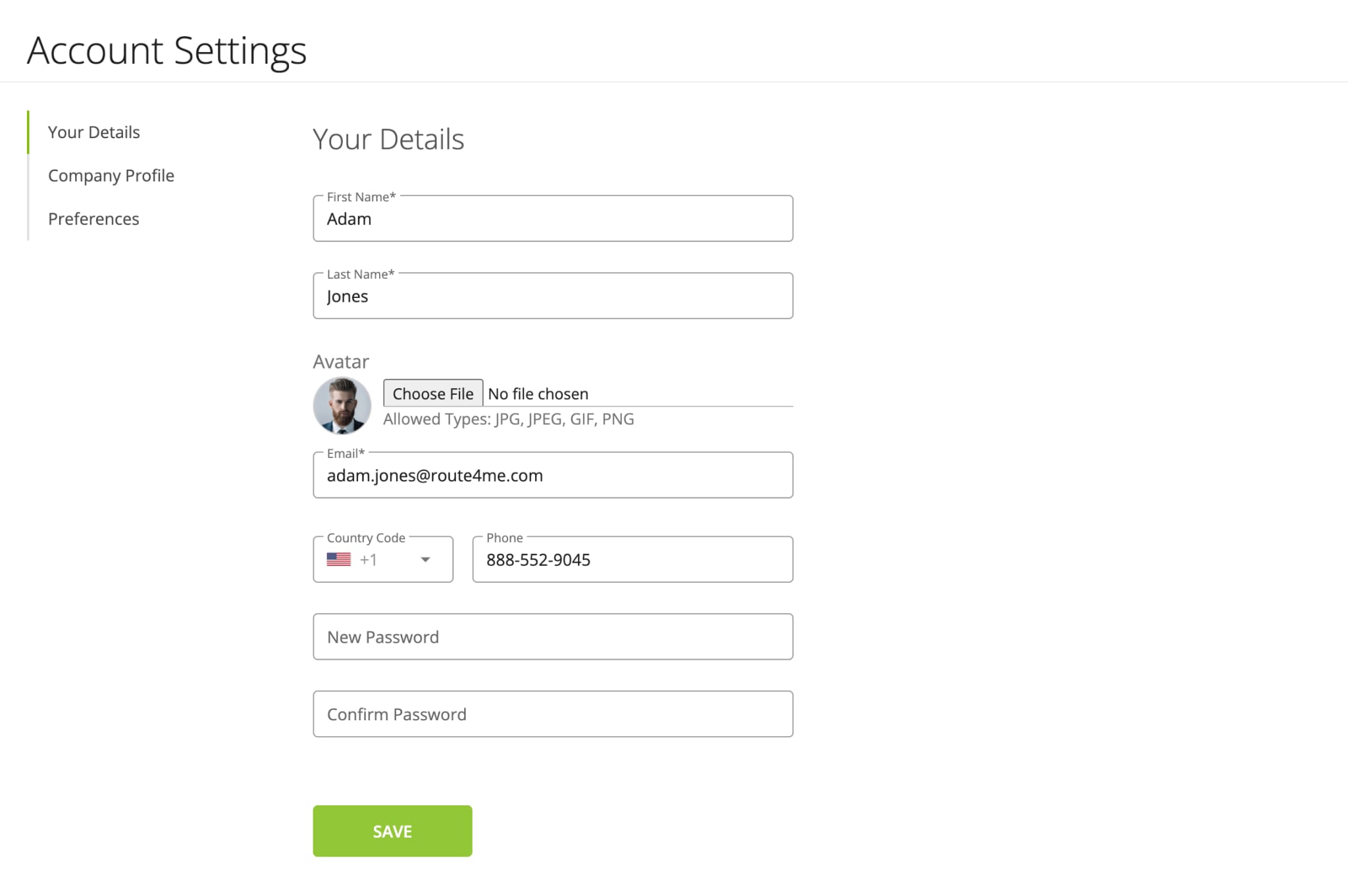1348x896 pixels.
Task: Click the SAVE button
Action: pyautogui.click(x=392, y=831)
